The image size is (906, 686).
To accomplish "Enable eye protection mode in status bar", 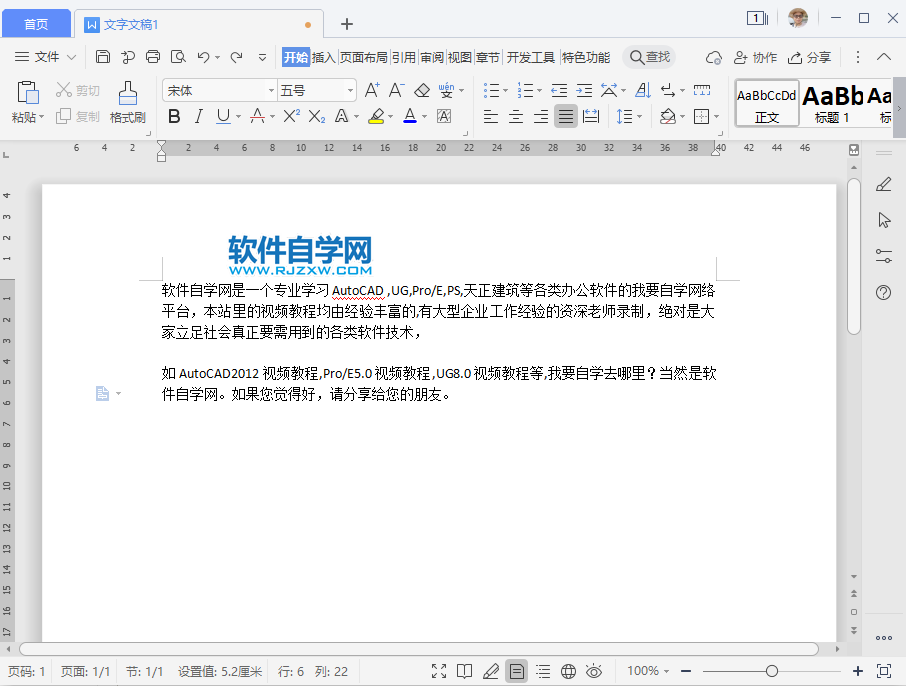I will click(x=594, y=671).
